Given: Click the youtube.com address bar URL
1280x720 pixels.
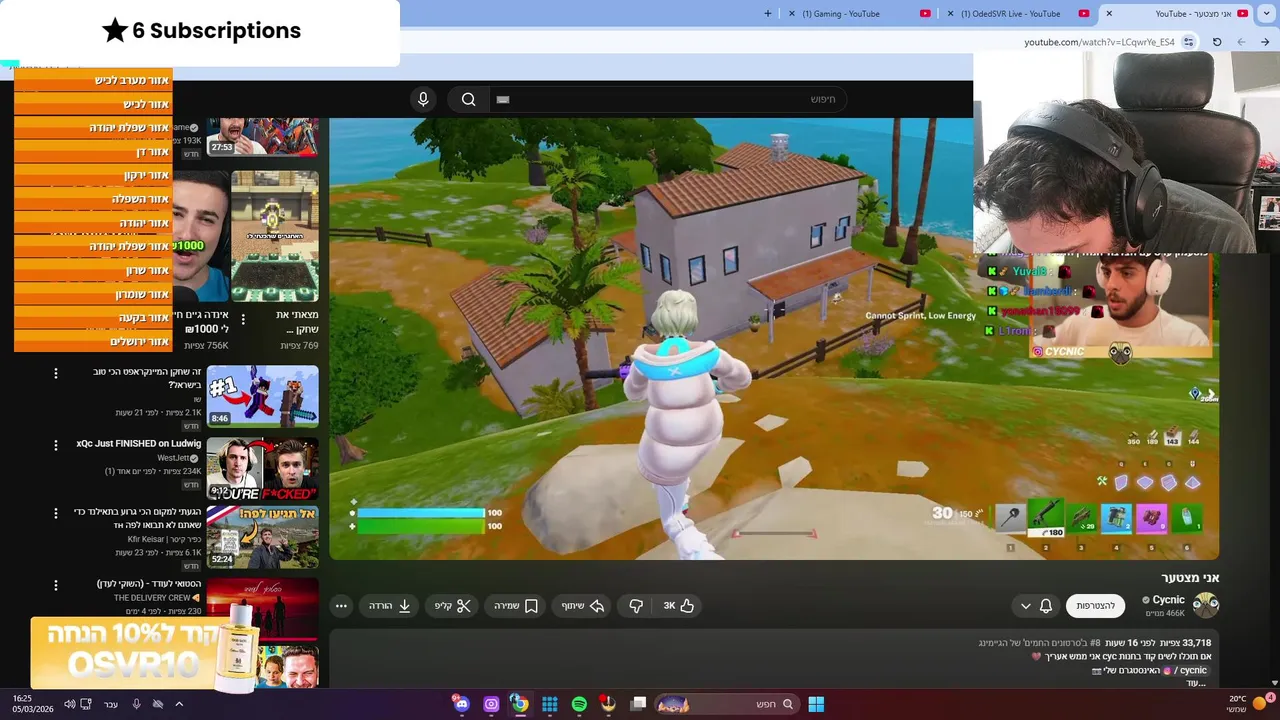Looking at the screenshot, I should tap(1099, 42).
